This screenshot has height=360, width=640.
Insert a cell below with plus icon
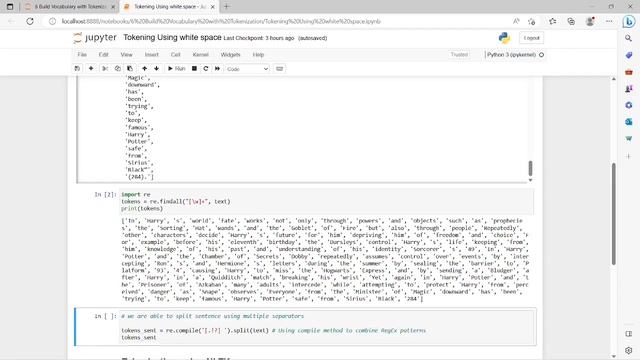(91, 69)
